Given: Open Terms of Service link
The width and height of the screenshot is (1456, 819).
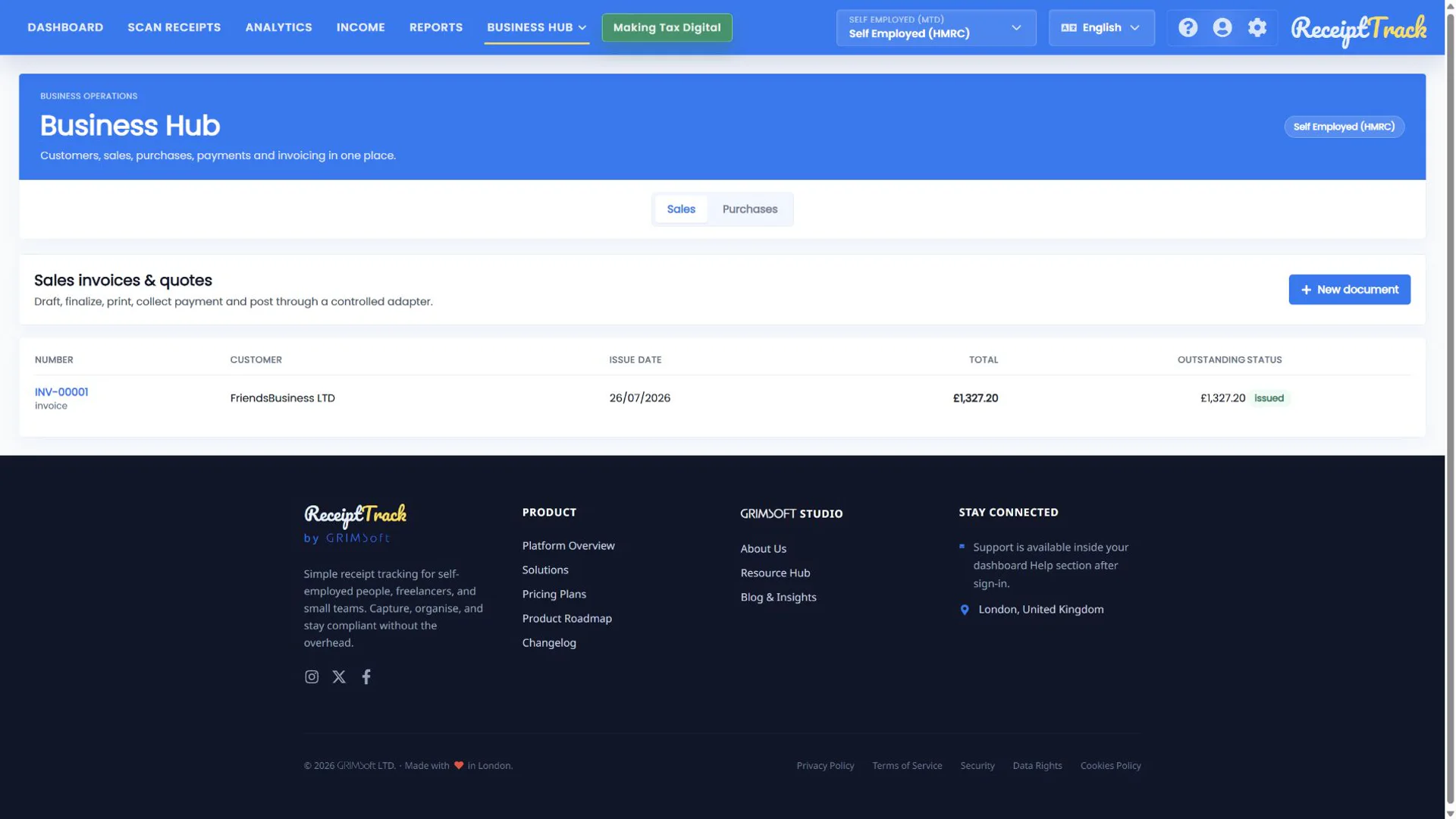Looking at the screenshot, I should (x=907, y=766).
